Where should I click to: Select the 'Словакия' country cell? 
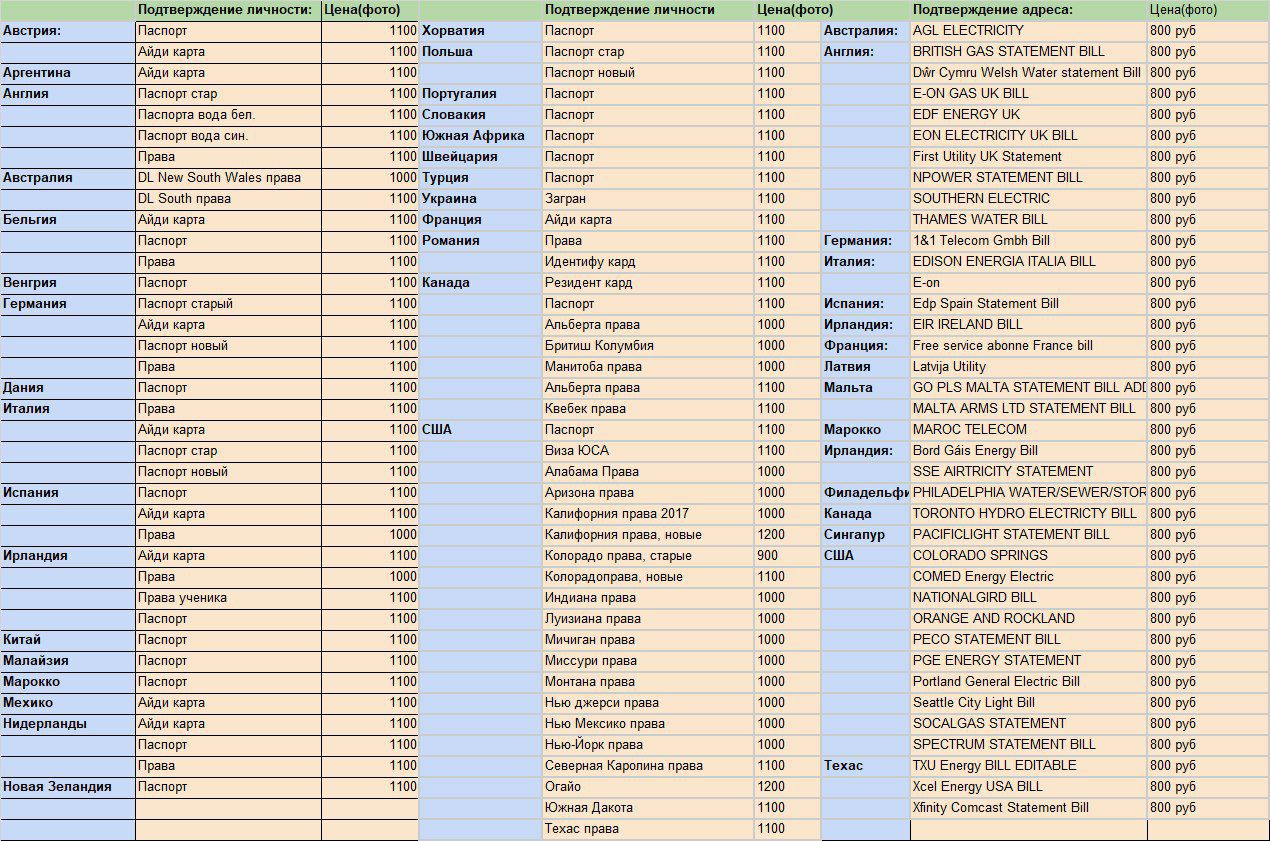[x=480, y=115]
